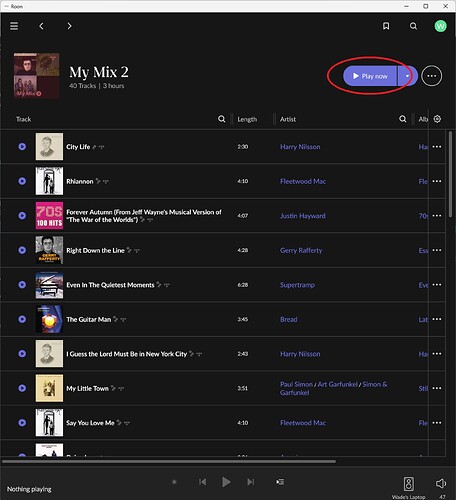Open more options for Rhiannon
The width and height of the screenshot is (456, 500).
(437, 181)
